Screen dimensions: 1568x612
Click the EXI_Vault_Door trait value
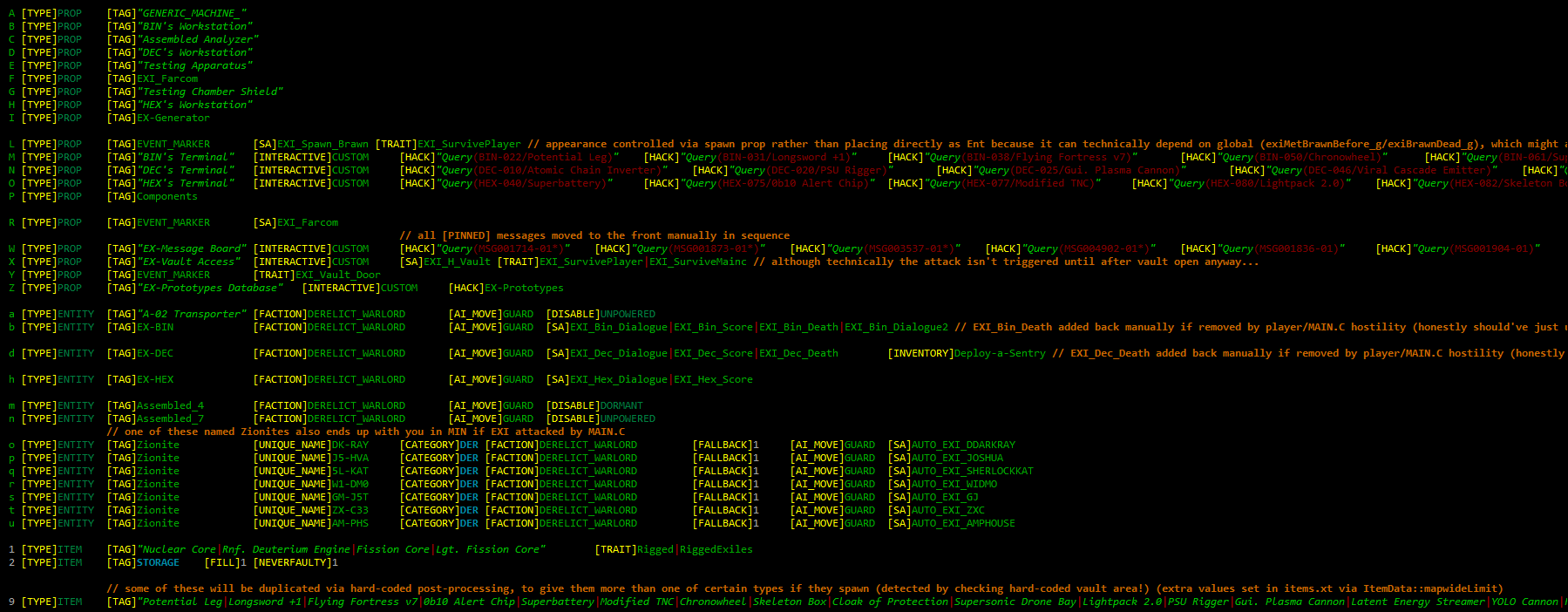coord(338,275)
